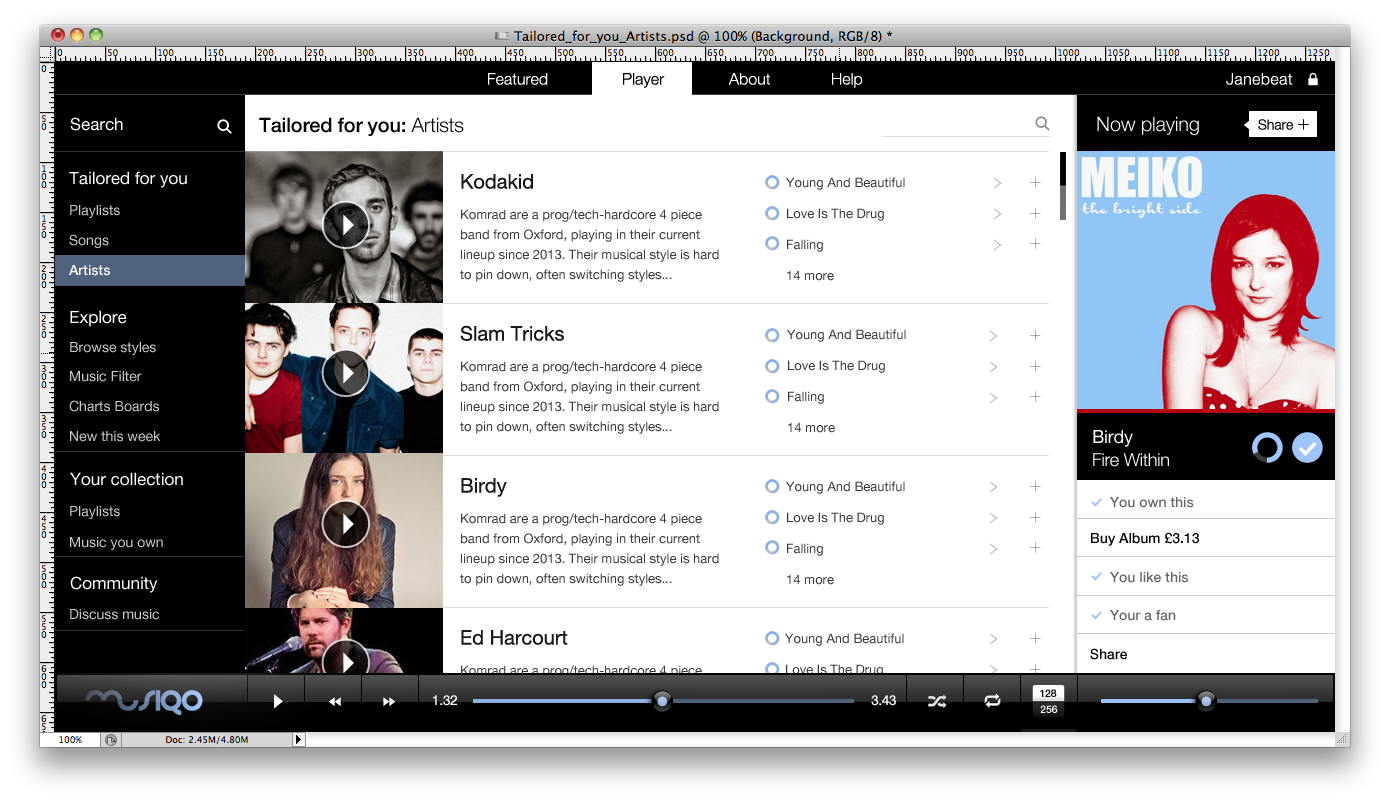
Task: Click the loading ring icon next to Birdy Fire Within
Action: [x=1267, y=447]
